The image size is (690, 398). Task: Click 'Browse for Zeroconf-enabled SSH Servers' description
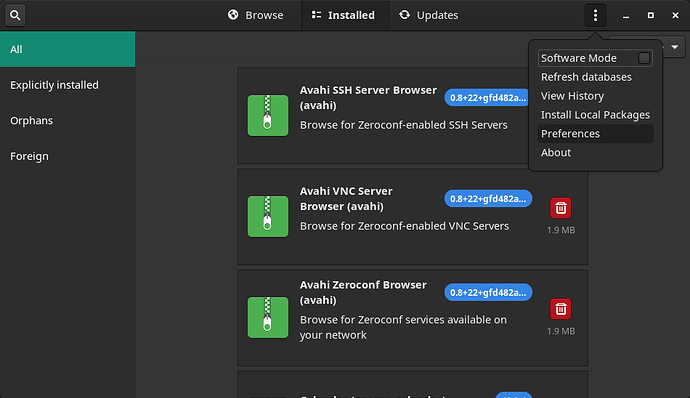(x=404, y=125)
